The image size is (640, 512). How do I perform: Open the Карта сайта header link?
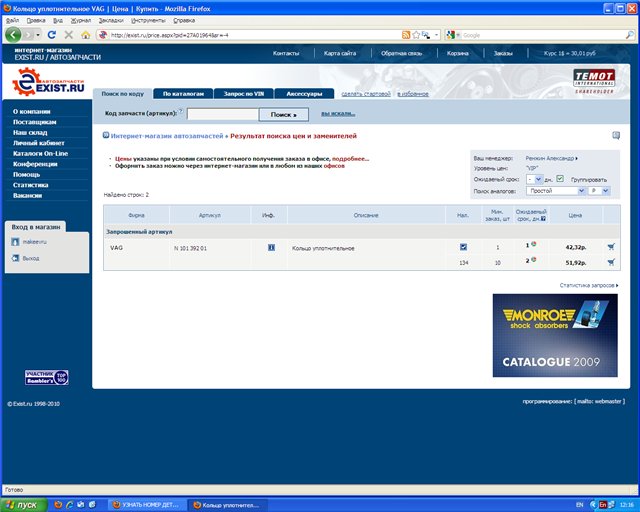340,53
